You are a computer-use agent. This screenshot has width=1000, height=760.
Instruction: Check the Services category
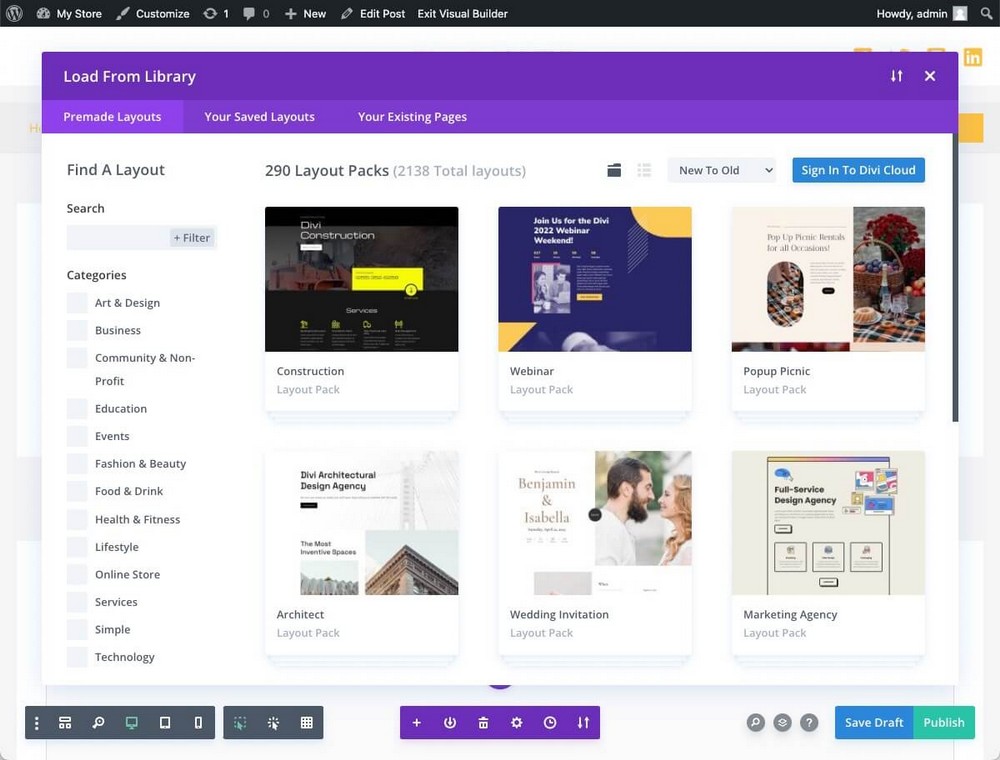[77, 602]
